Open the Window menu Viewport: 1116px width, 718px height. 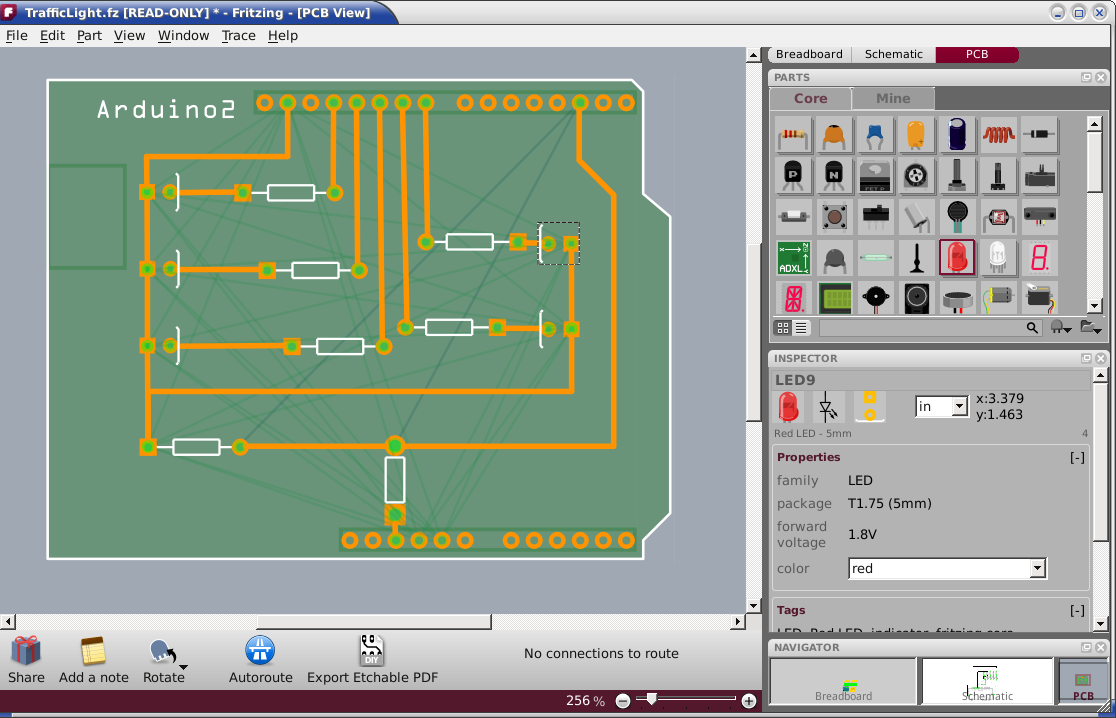coord(183,36)
